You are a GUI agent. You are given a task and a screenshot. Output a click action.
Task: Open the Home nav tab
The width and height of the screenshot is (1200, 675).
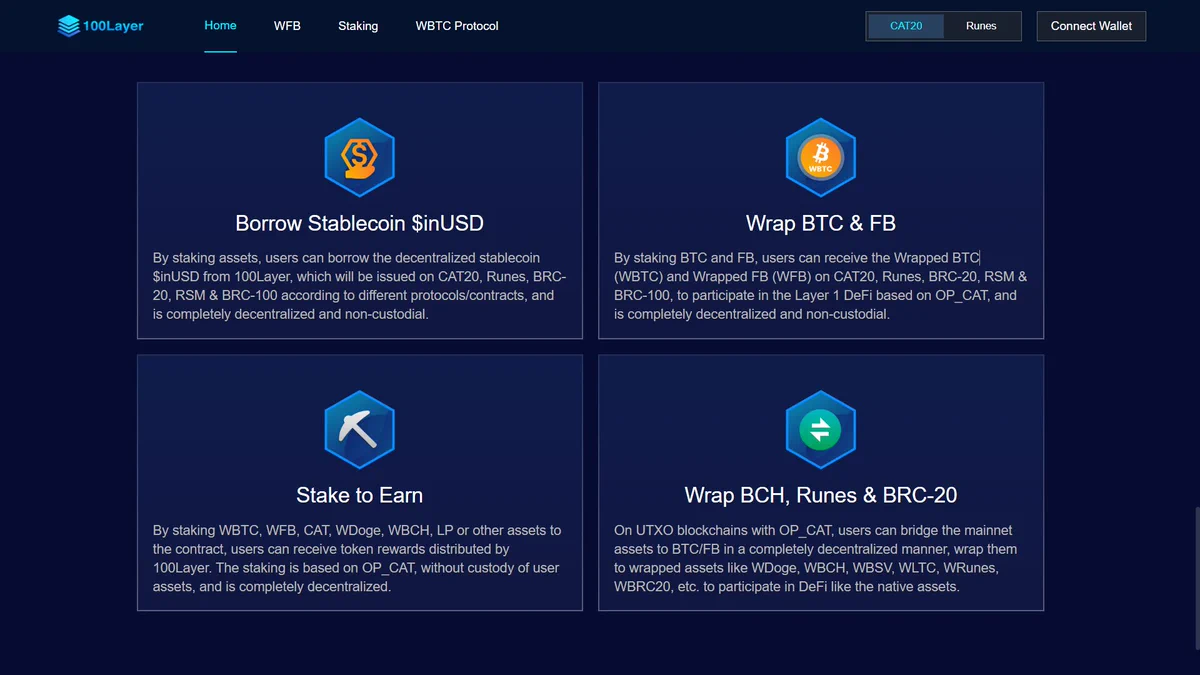coord(220,25)
